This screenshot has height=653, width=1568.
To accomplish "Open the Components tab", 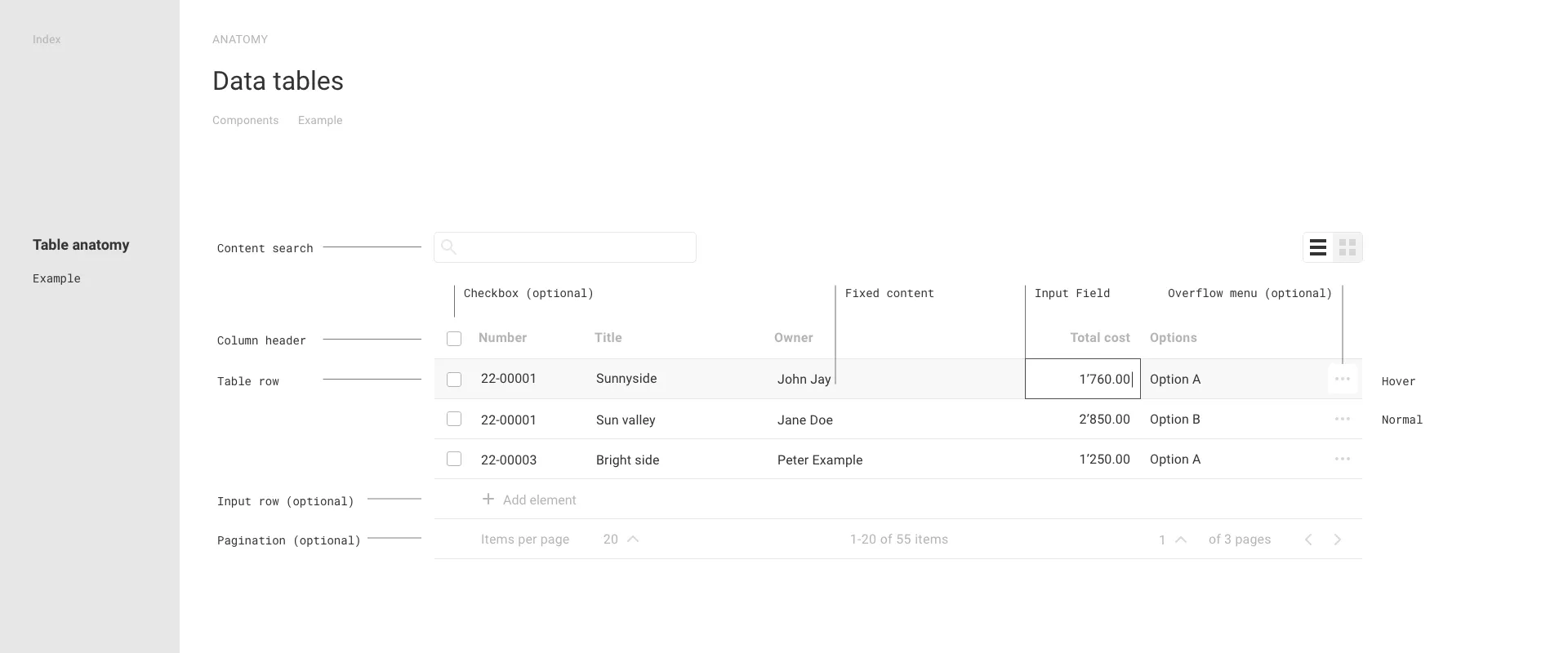I will click(x=245, y=120).
